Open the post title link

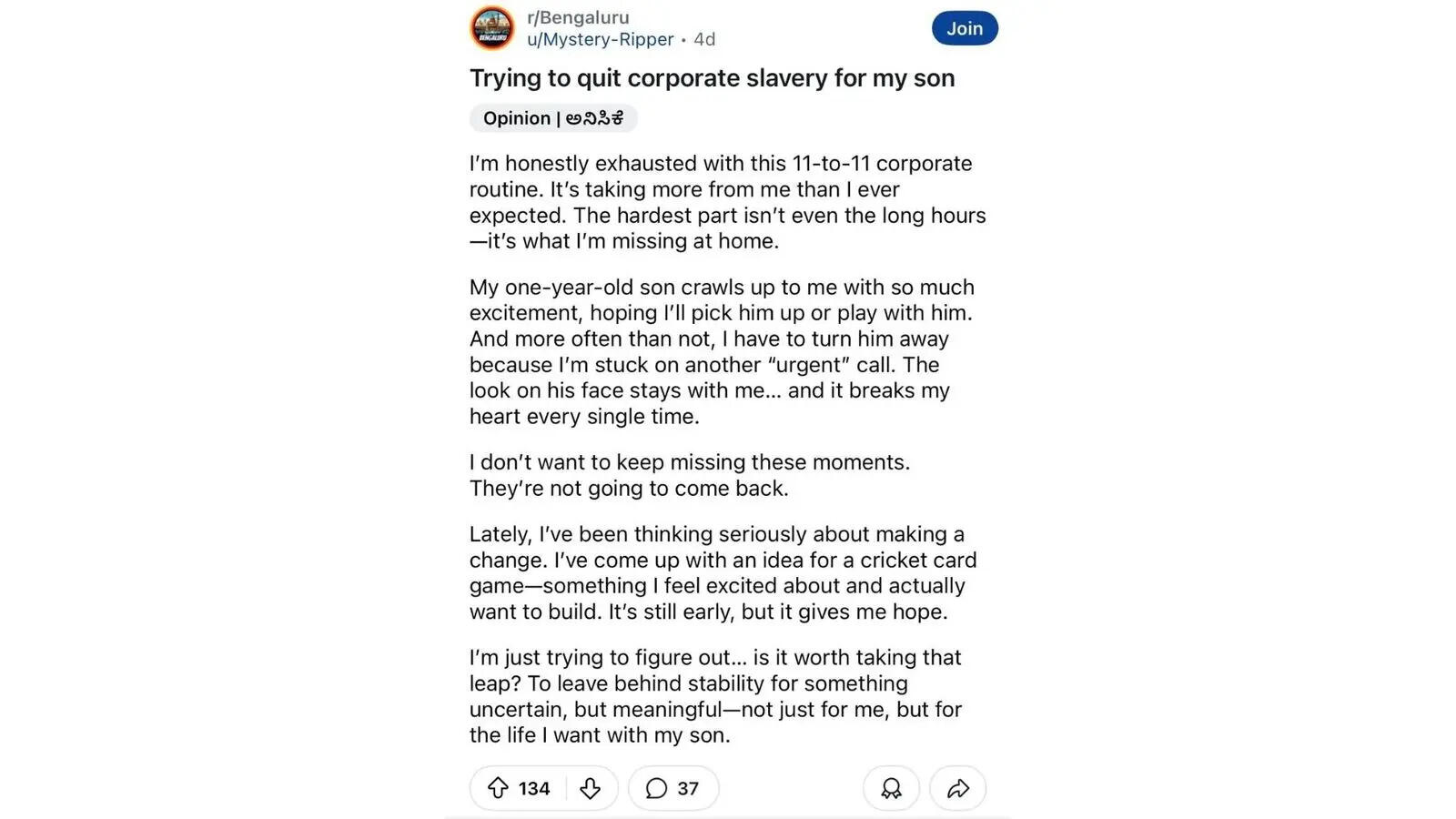[x=712, y=78]
